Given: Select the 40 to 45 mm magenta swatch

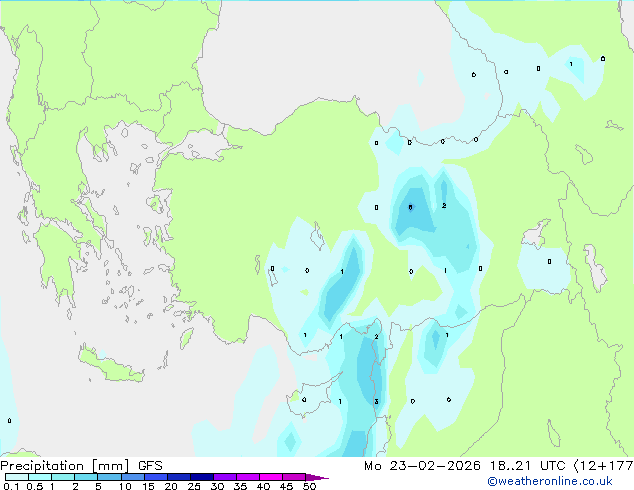Looking at the screenshot, I should [271, 477].
